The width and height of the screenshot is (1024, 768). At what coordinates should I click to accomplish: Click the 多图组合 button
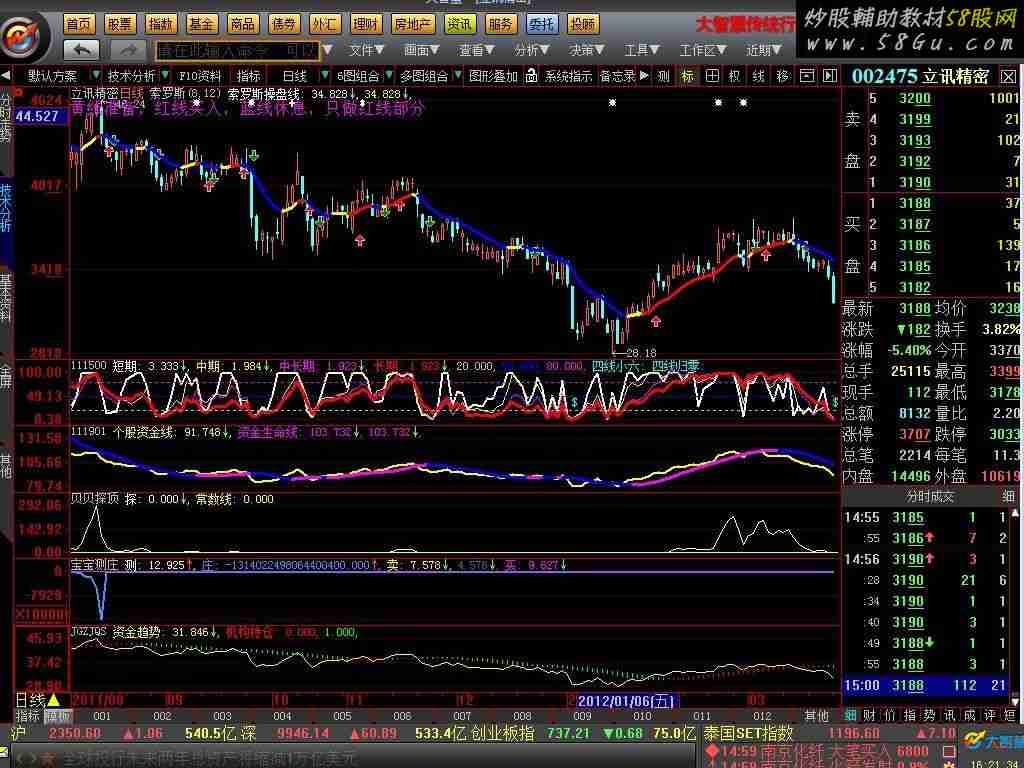425,76
